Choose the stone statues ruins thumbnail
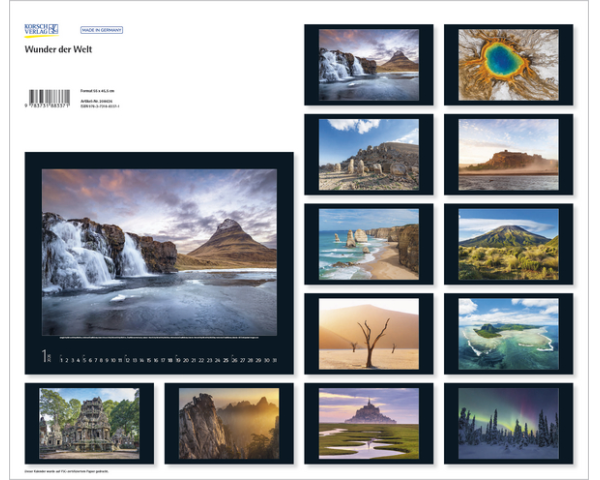 (x=368, y=154)
